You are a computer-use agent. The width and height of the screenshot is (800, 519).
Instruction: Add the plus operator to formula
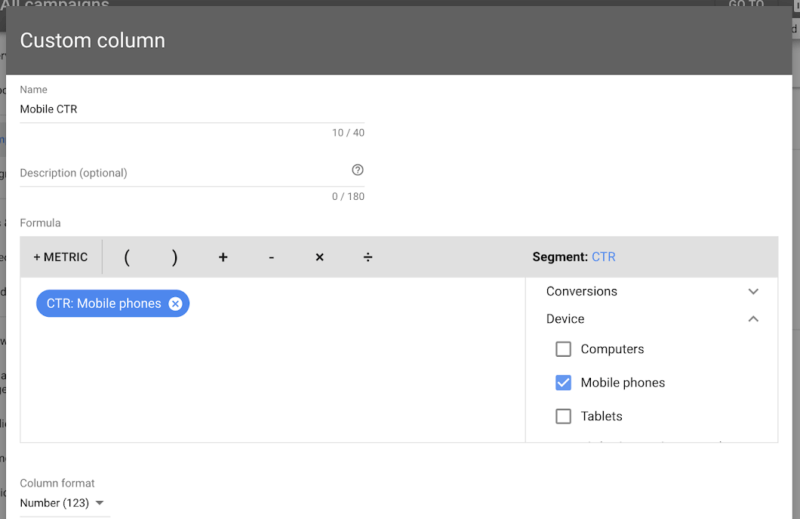(223, 257)
